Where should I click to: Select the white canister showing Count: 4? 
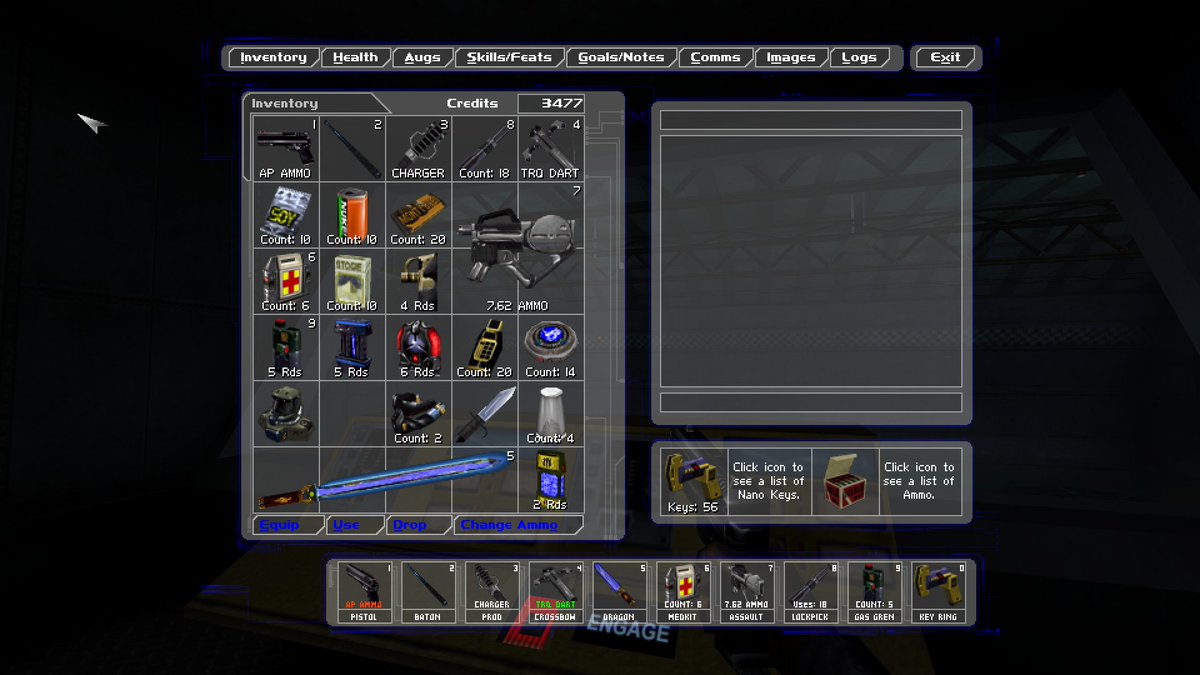(550, 412)
